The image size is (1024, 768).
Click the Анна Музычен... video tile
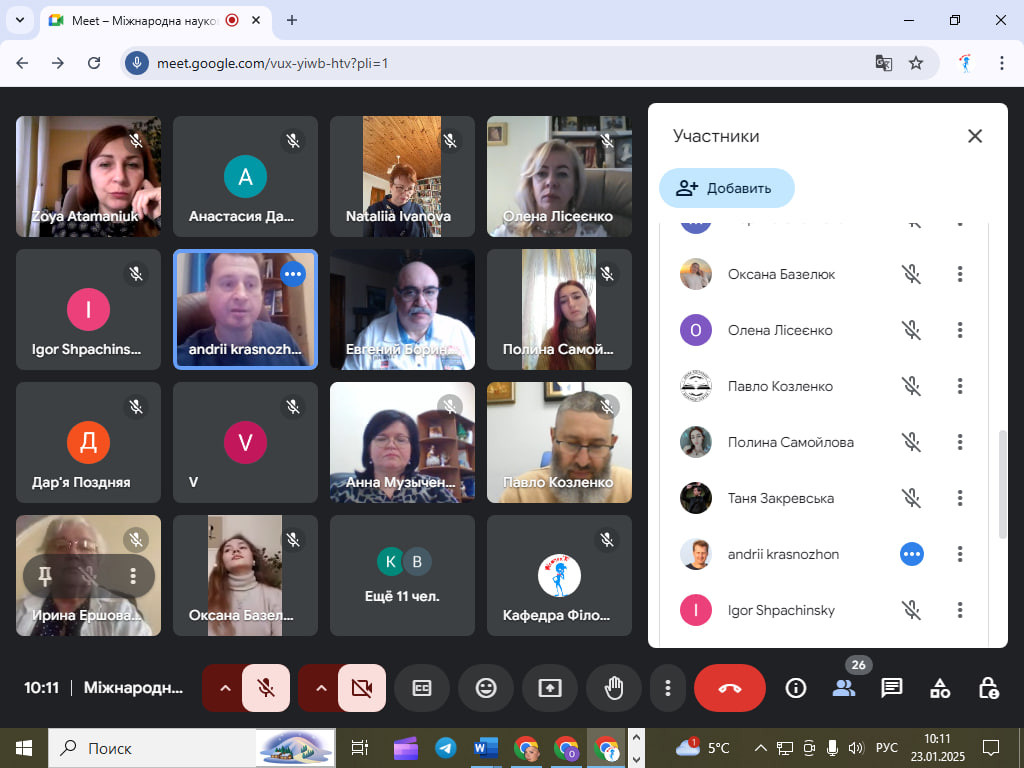(402, 442)
